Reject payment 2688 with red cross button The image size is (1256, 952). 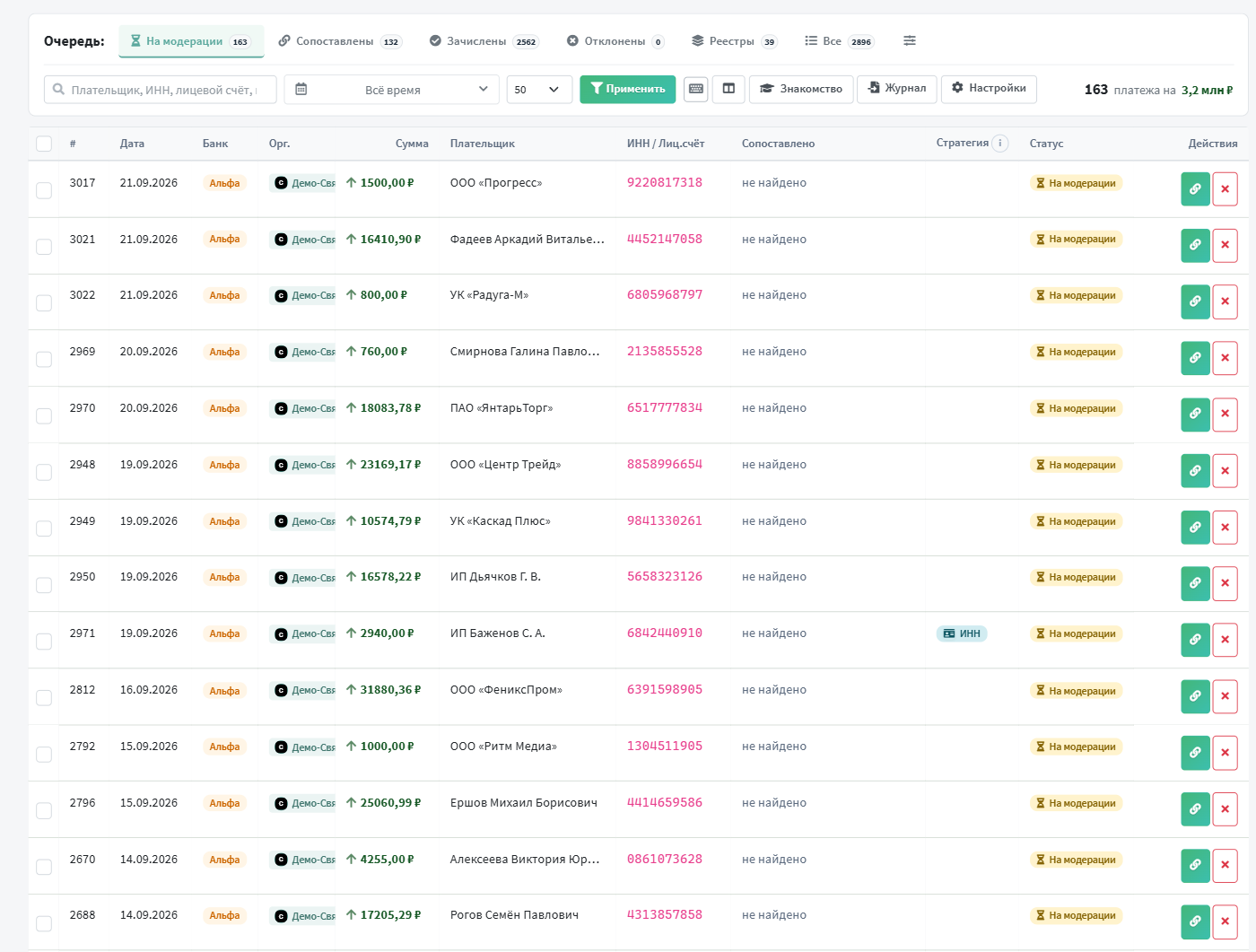point(1225,922)
